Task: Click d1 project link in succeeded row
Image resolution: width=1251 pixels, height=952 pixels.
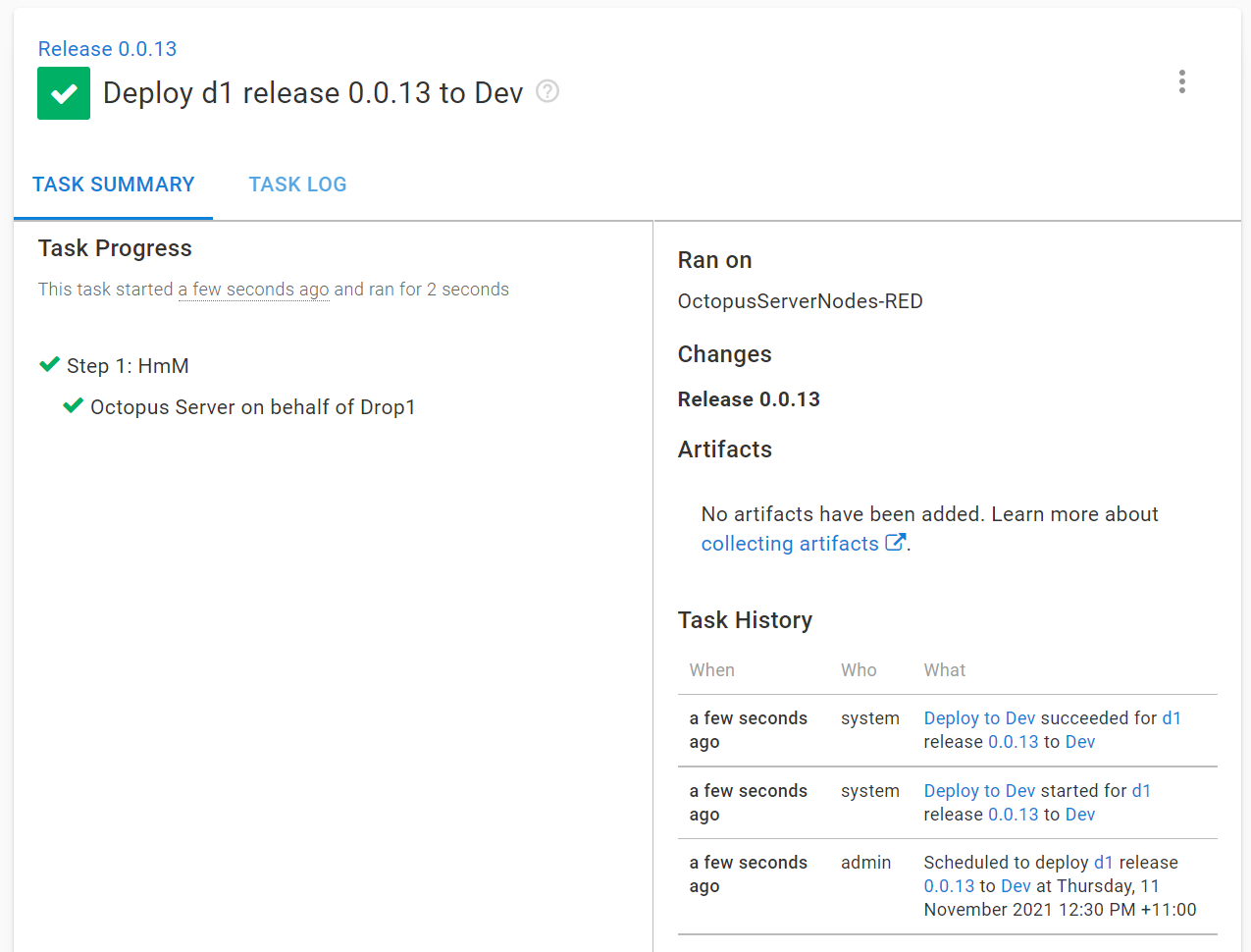Action: 1172,718
